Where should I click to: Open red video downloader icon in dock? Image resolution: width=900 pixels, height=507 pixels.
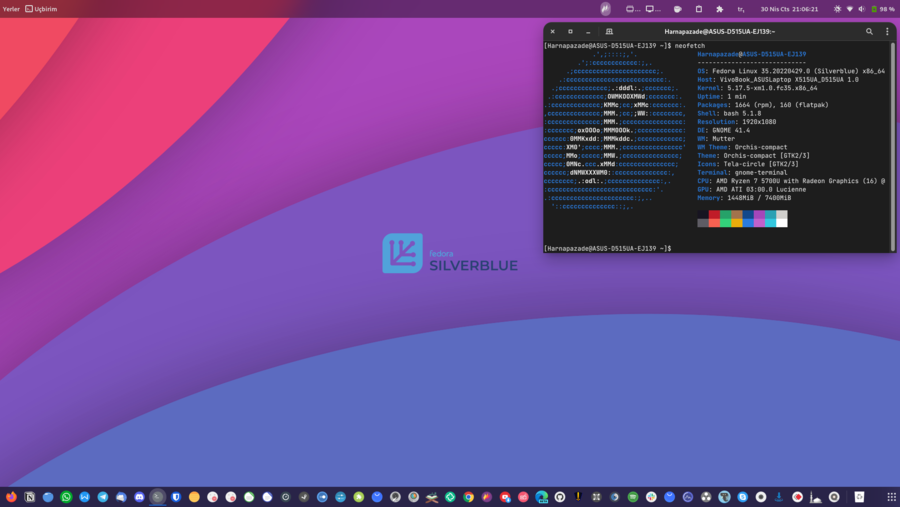pos(505,497)
